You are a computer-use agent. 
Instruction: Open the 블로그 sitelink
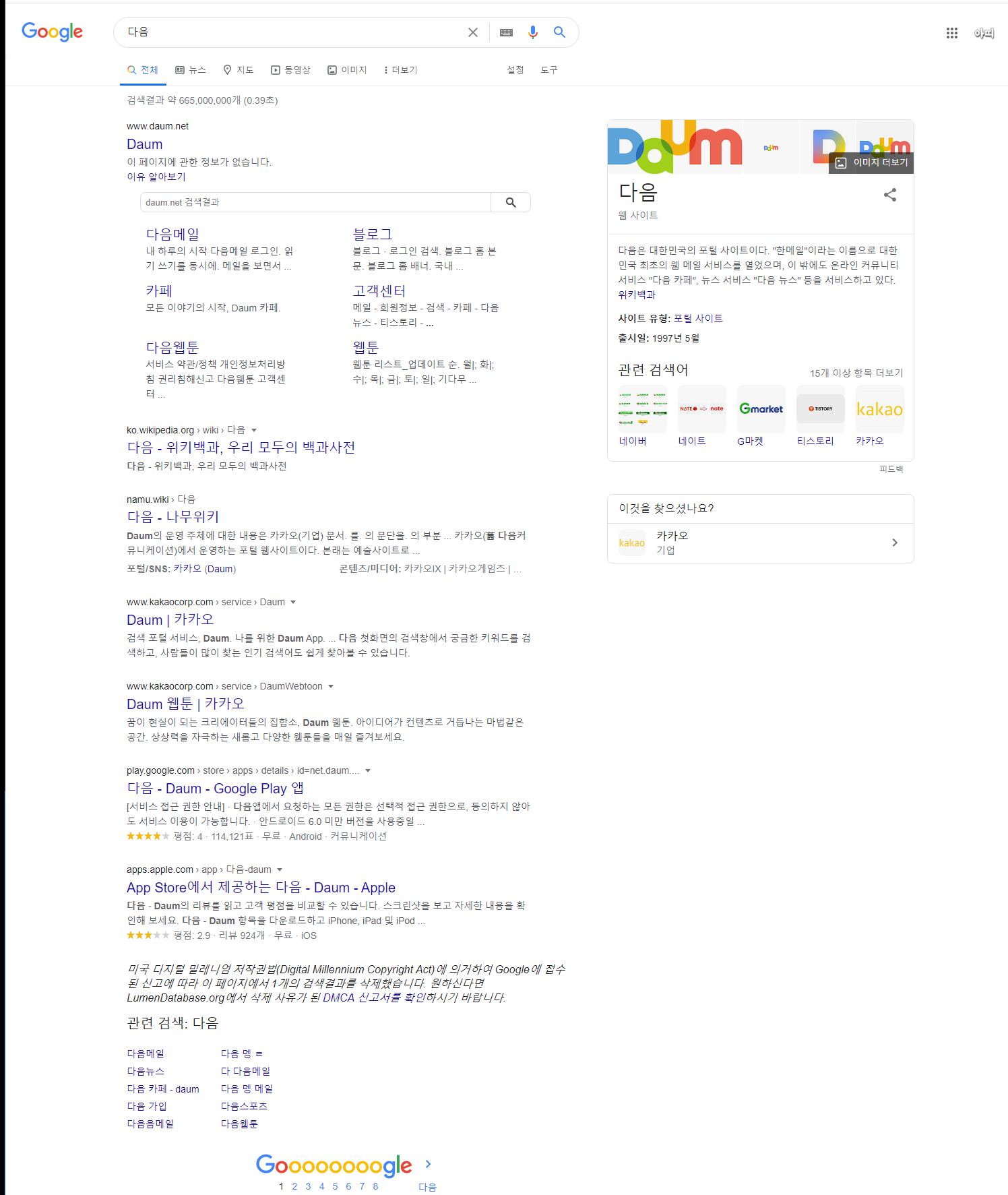pyautogui.click(x=373, y=234)
